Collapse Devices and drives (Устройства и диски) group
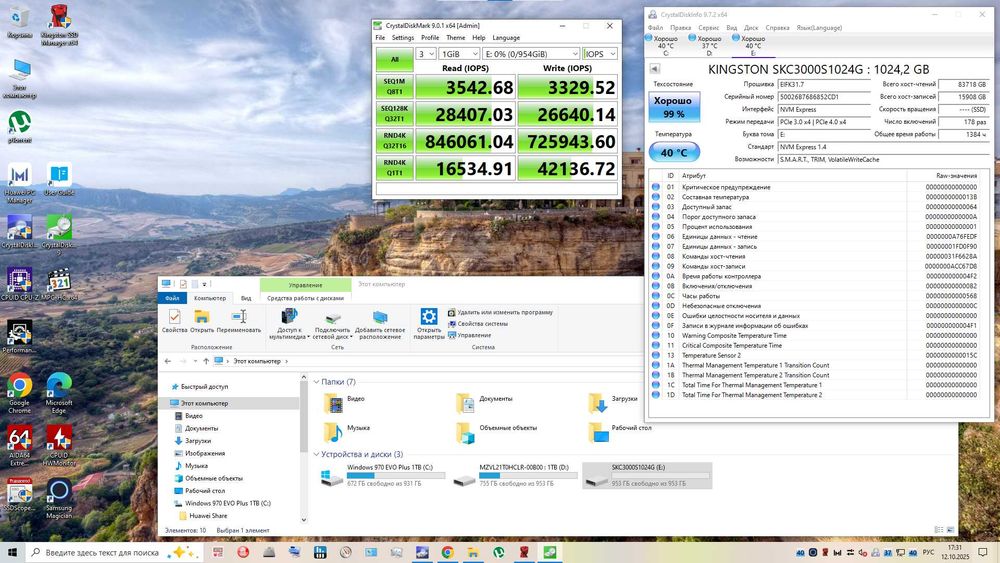 coord(317,454)
